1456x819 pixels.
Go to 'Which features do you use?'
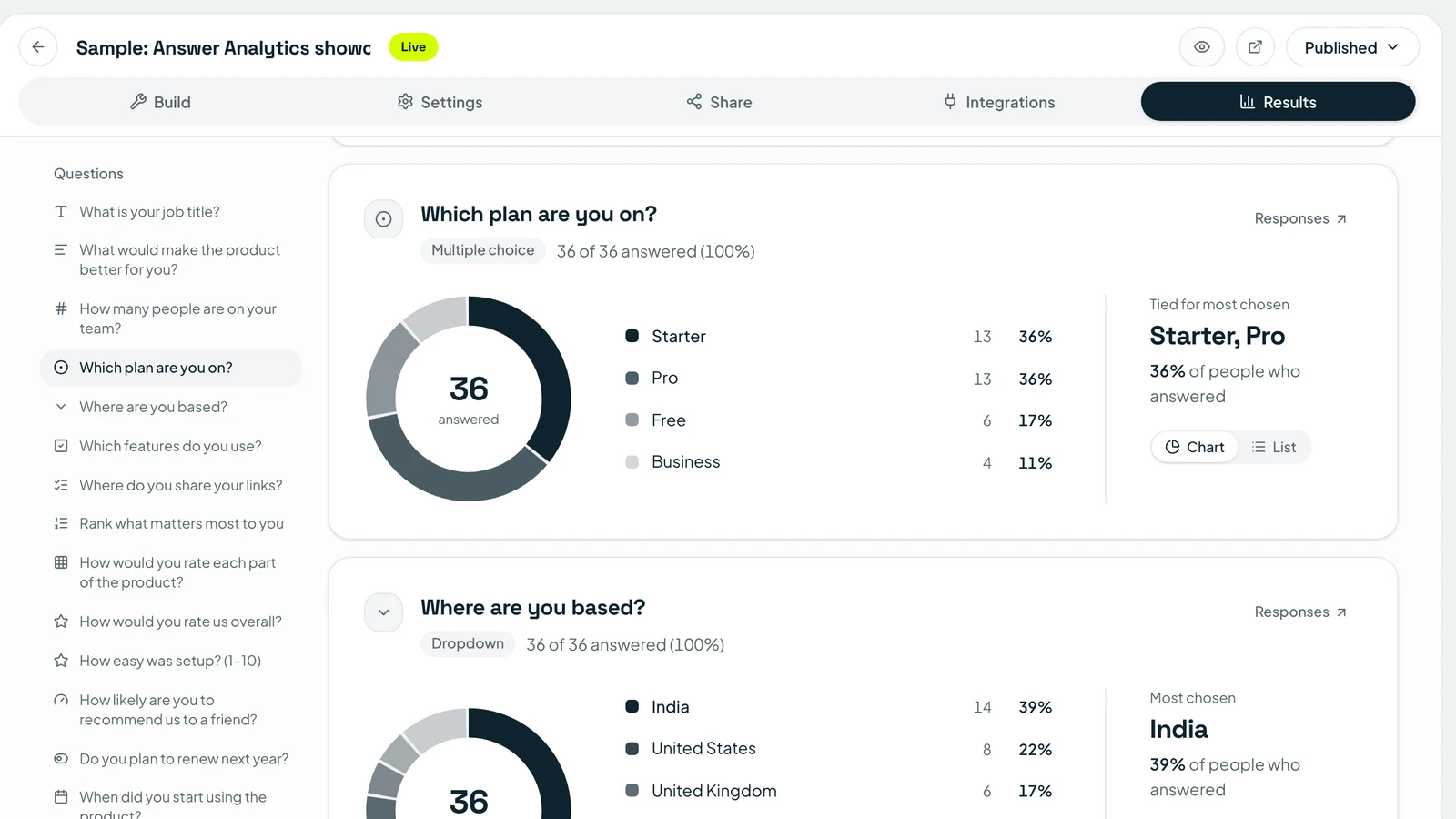click(171, 446)
